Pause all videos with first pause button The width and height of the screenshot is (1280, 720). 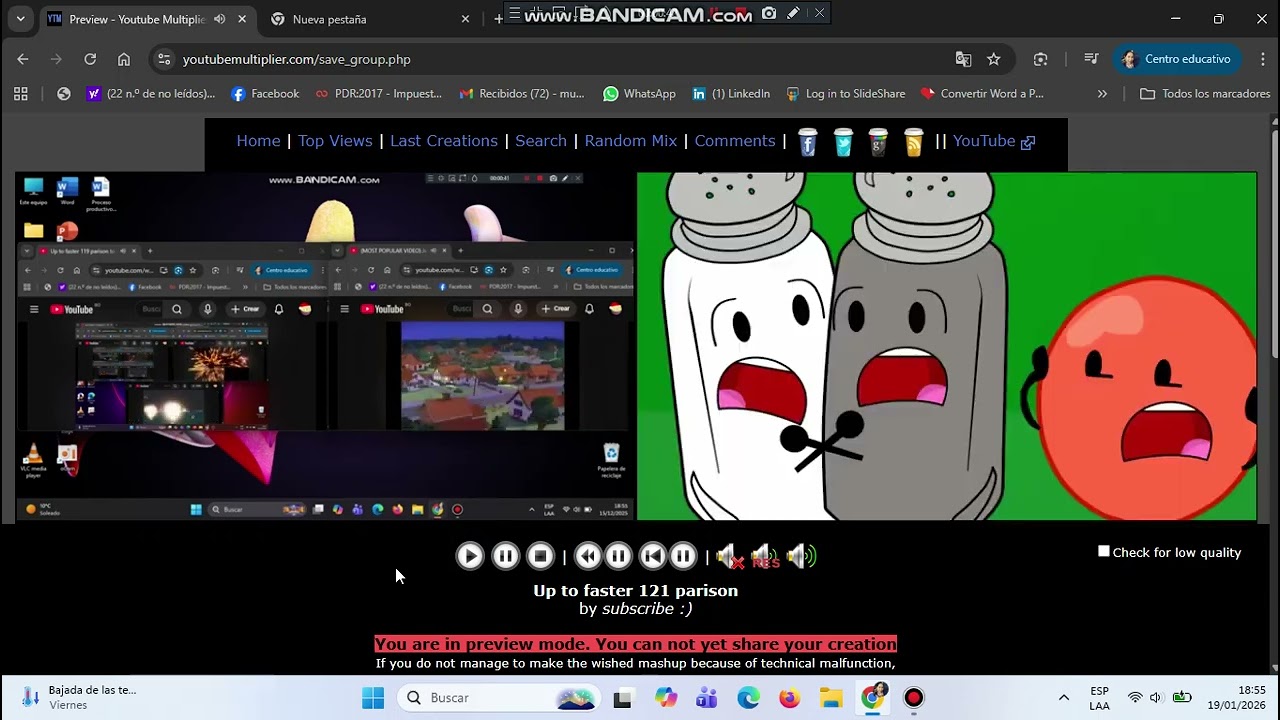pyautogui.click(x=505, y=556)
